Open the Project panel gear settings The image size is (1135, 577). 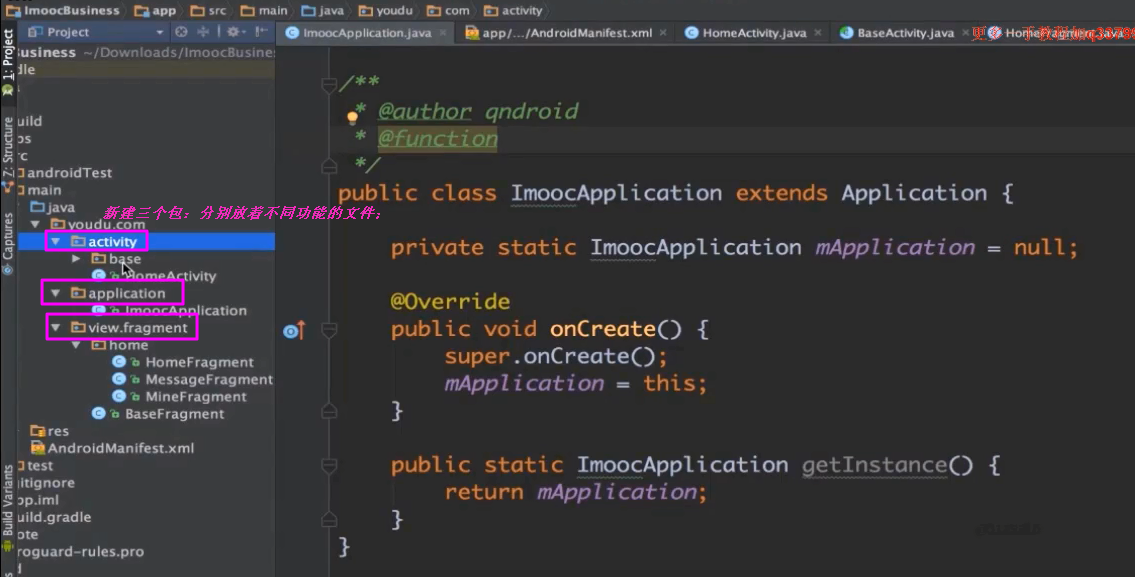pos(234,32)
